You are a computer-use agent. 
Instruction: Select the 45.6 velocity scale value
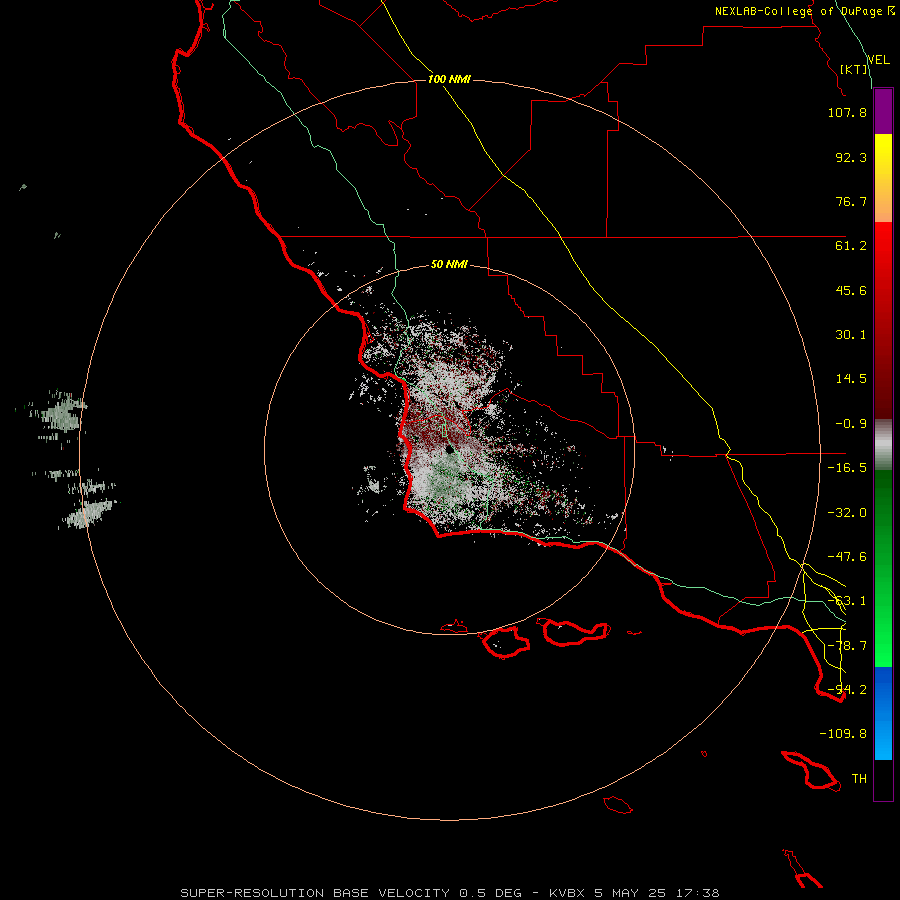click(851, 290)
